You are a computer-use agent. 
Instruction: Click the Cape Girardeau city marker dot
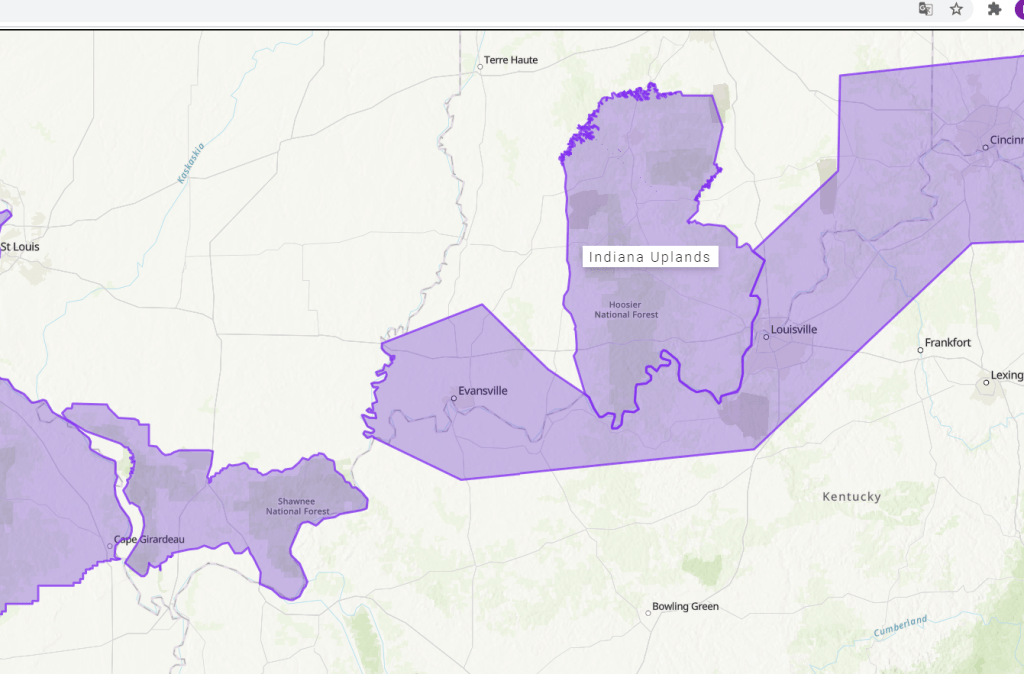click(110, 546)
